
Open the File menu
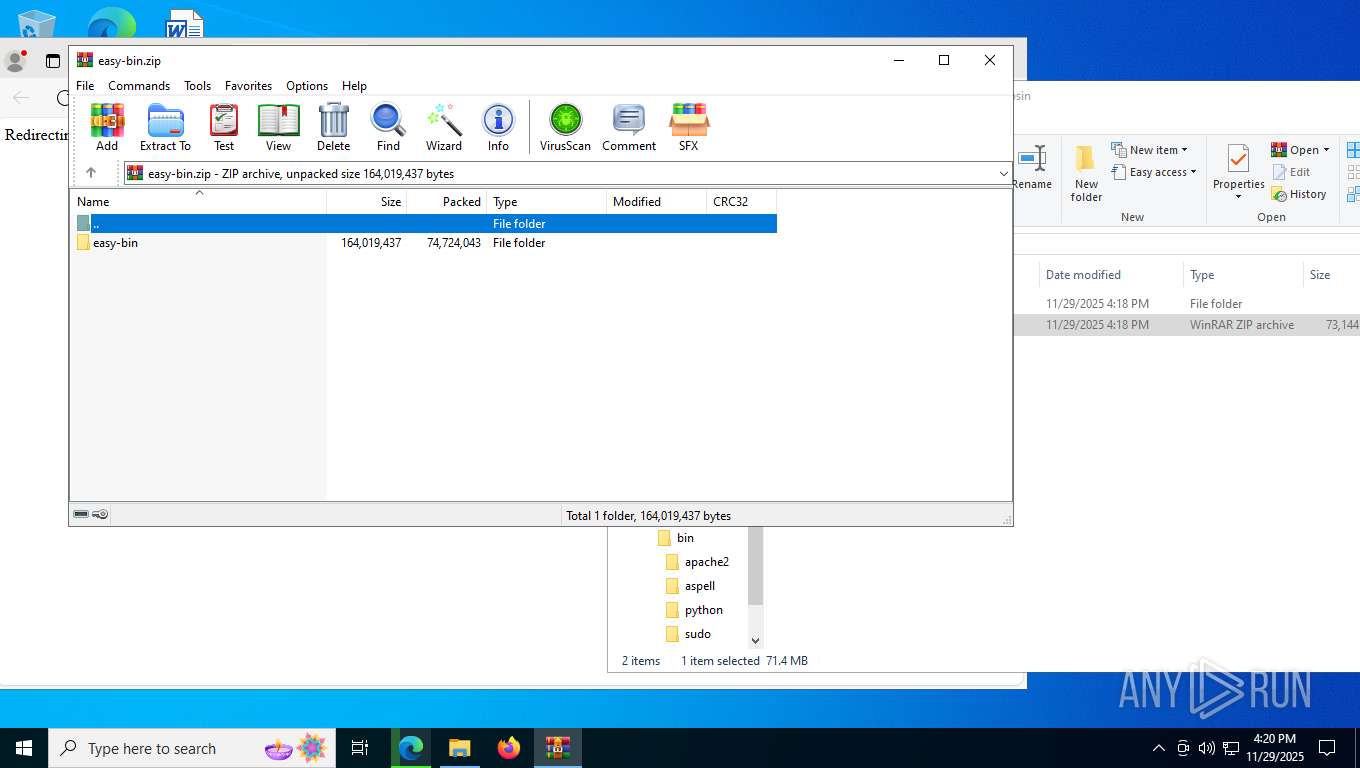coord(85,86)
